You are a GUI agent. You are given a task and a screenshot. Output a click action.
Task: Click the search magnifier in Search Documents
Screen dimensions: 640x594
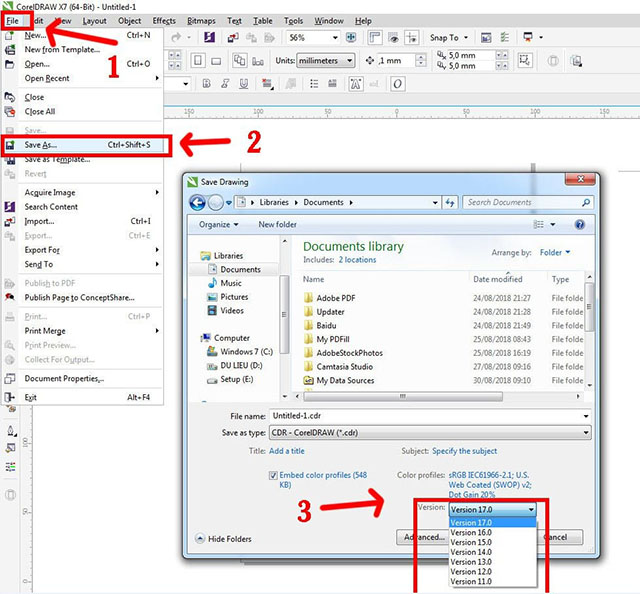(x=586, y=202)
